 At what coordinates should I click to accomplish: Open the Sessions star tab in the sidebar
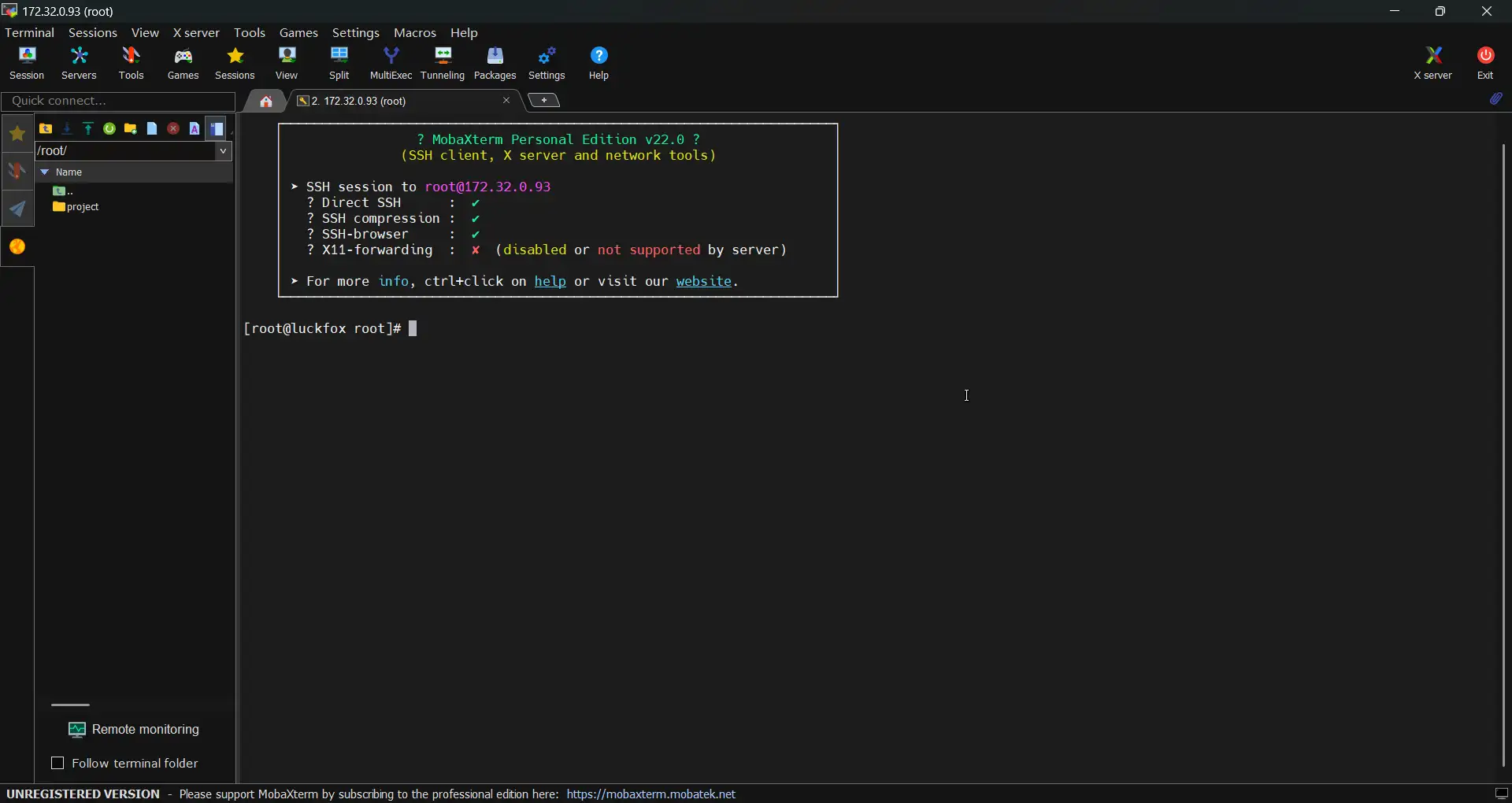click(x=17, y=134)
